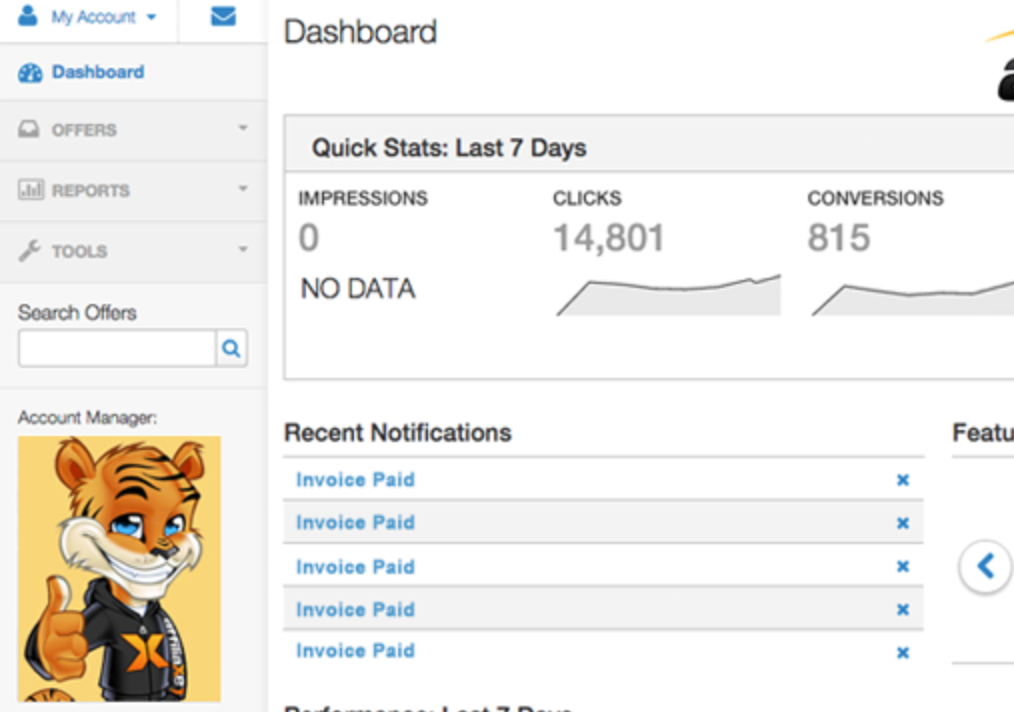1014x712 pixels.
Task: Click the envelope messages icon
Action: click(223, 17)
